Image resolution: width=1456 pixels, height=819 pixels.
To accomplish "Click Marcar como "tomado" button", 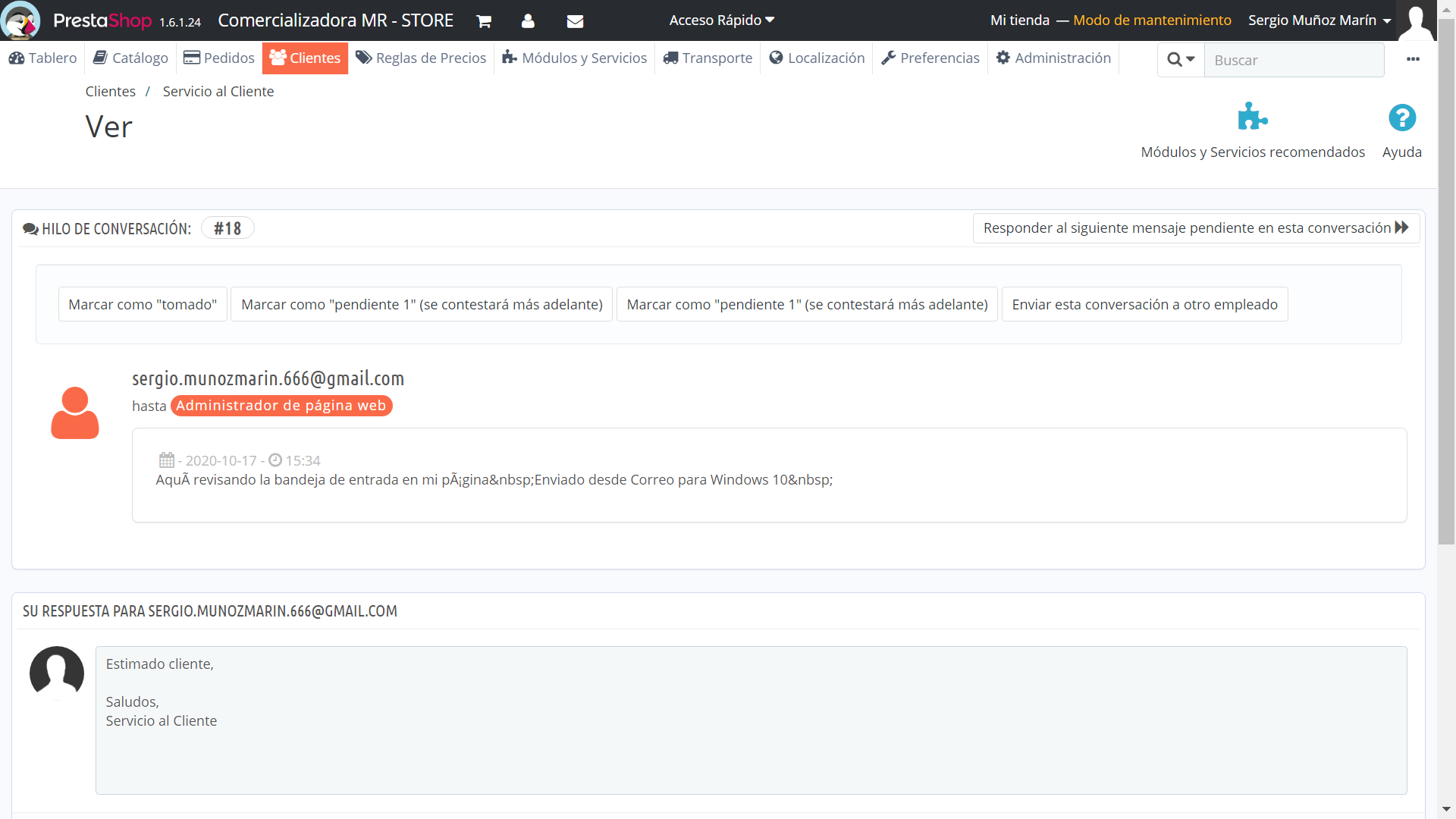I will coord(143,305).
